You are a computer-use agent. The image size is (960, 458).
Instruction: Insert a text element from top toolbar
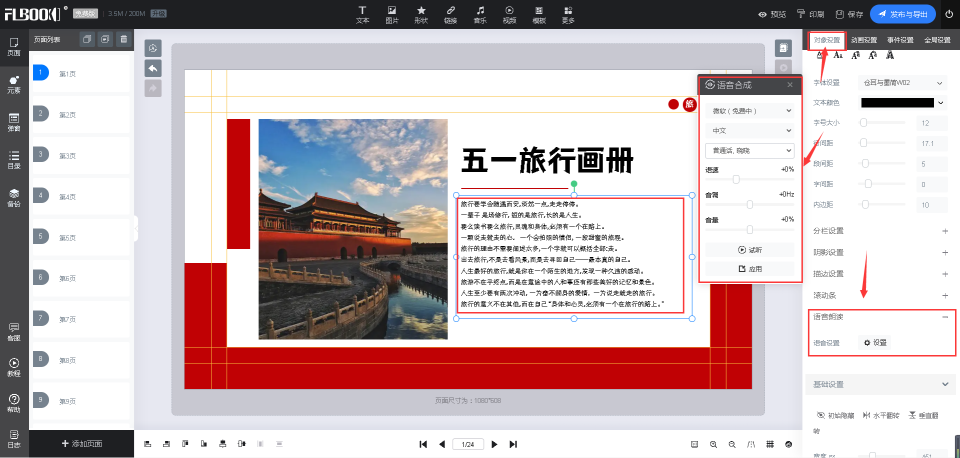pyautogui.click(x=362, y=14)
